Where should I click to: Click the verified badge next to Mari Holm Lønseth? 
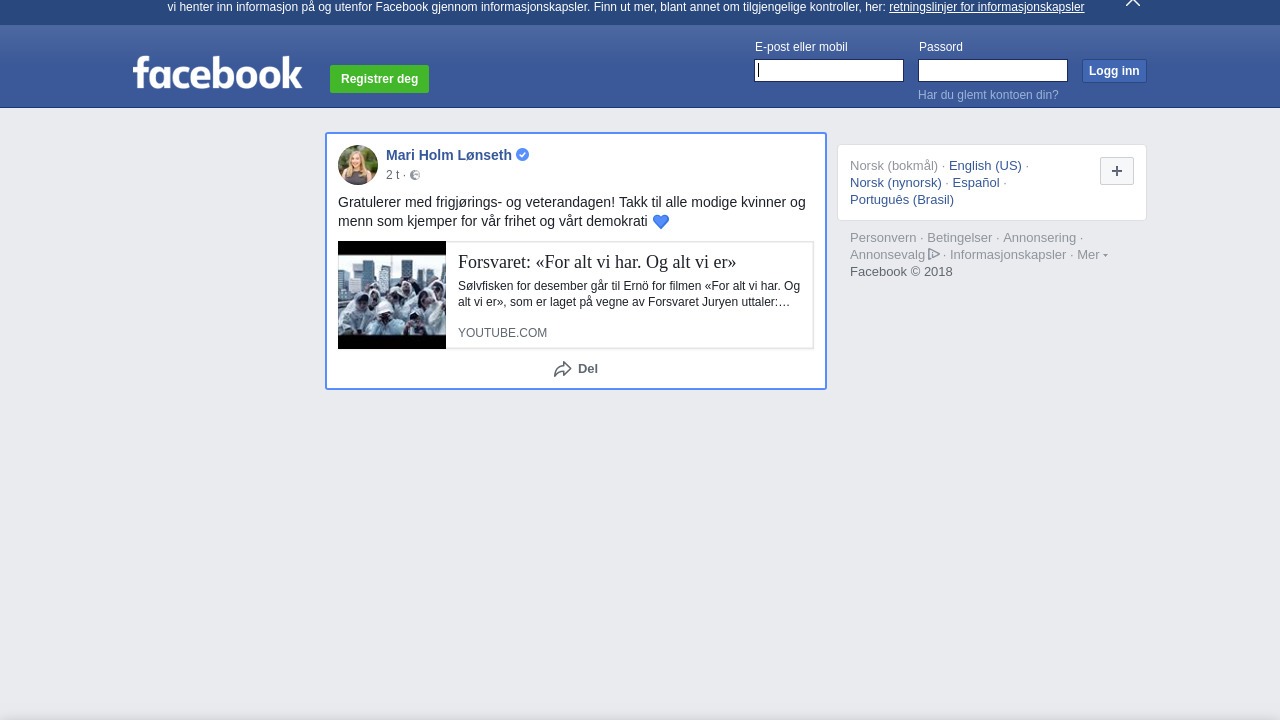pyautogui.click(x=523, y=155)
